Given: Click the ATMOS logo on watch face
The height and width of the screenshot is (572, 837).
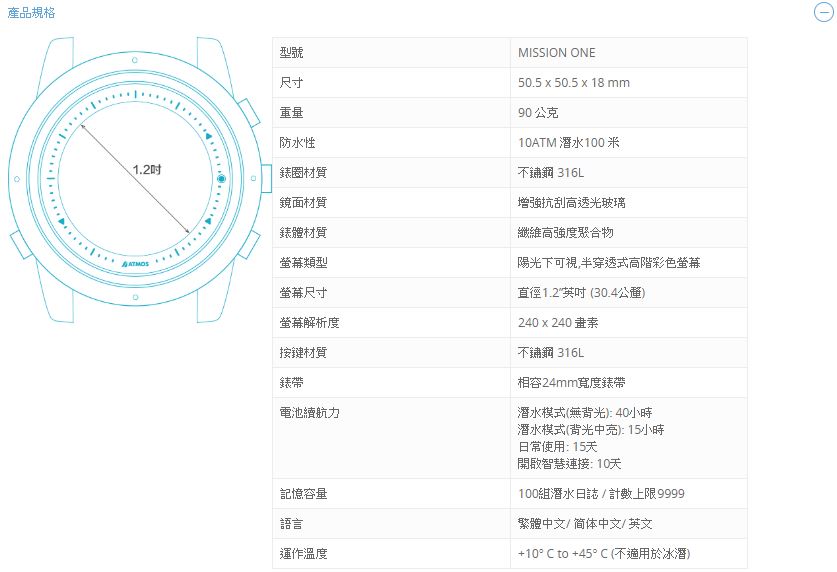Looking at the screenshot, I should (135, 264).
